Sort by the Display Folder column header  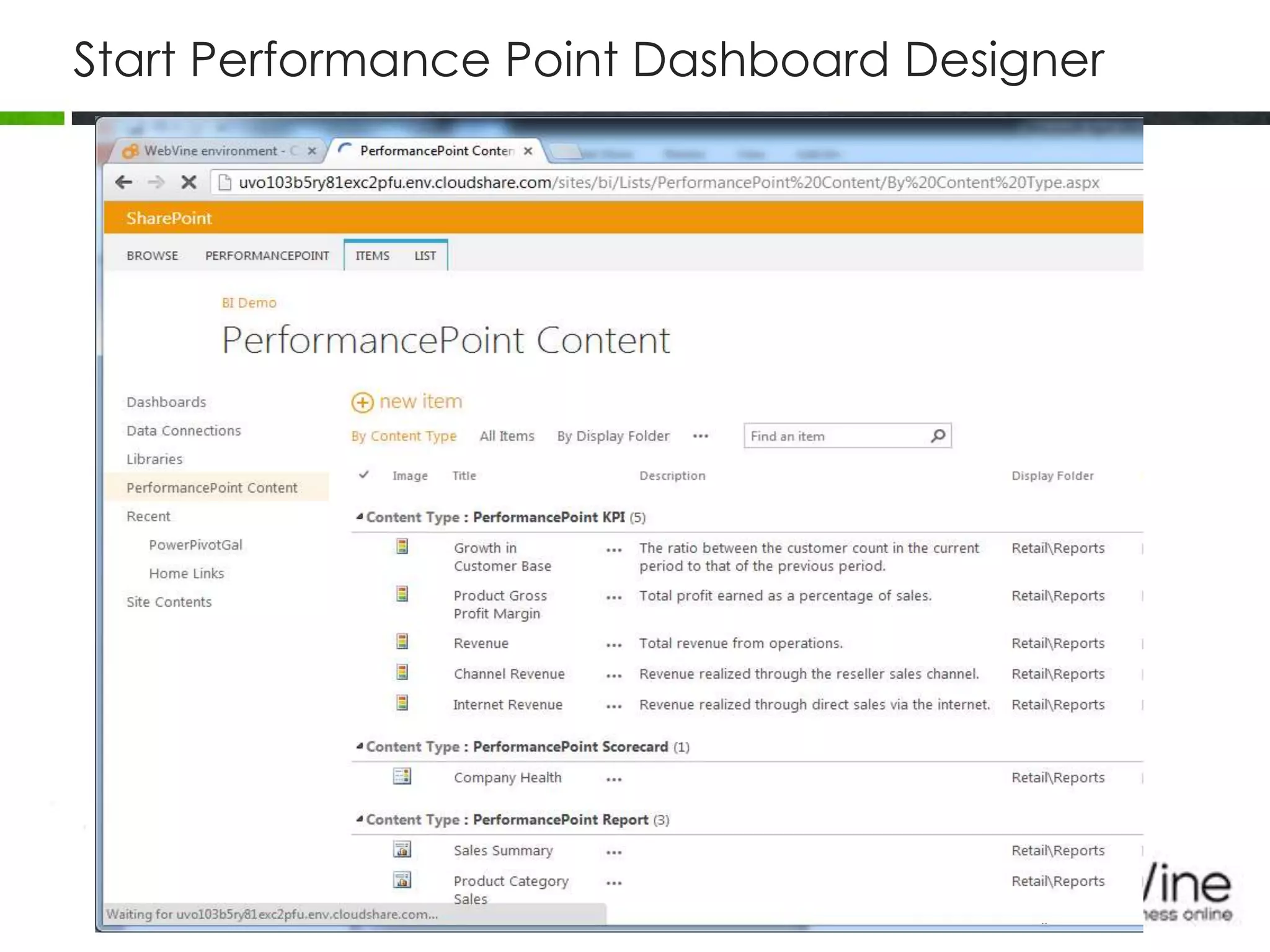click(x=1052, y=475)
